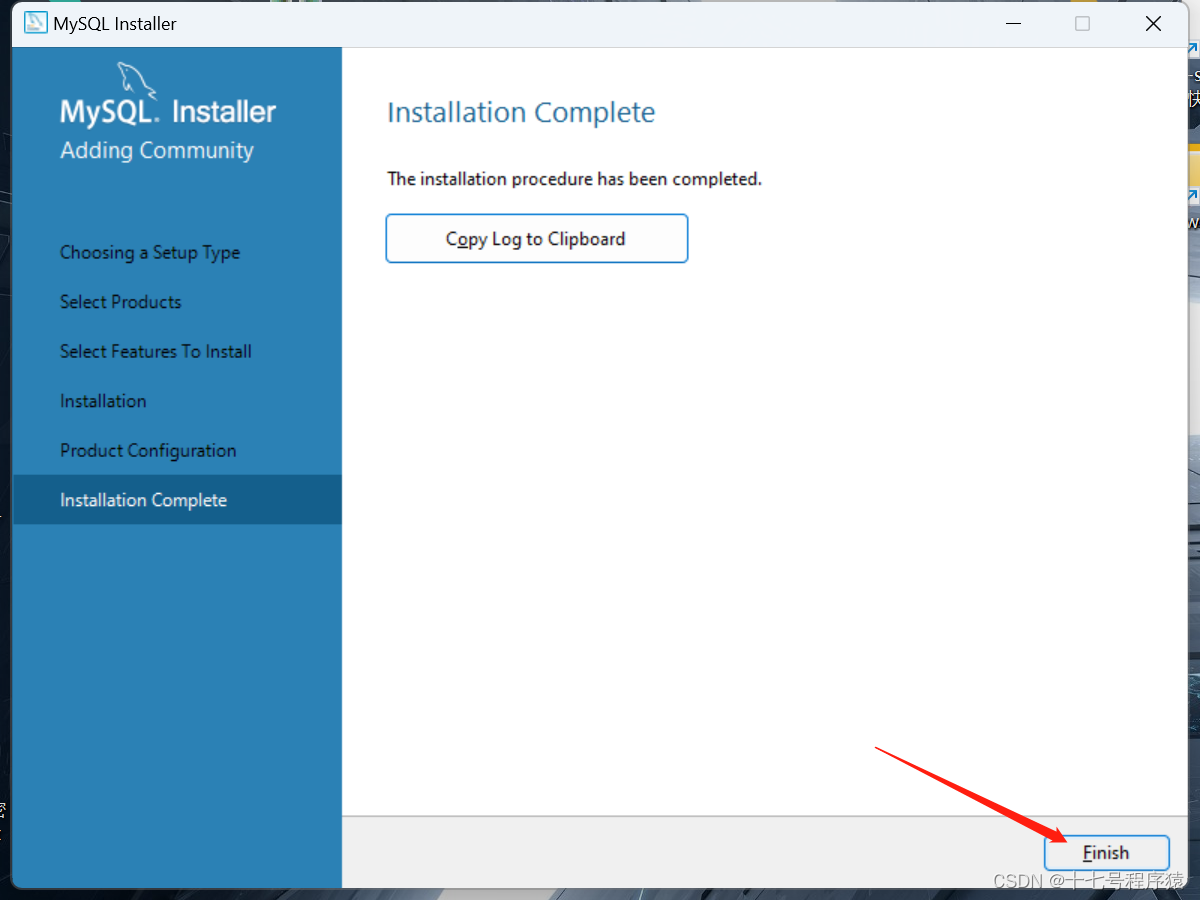Click the Adding Community subtitle
The width and height of the screenshot is (1200, 900).
coord(157,150)
